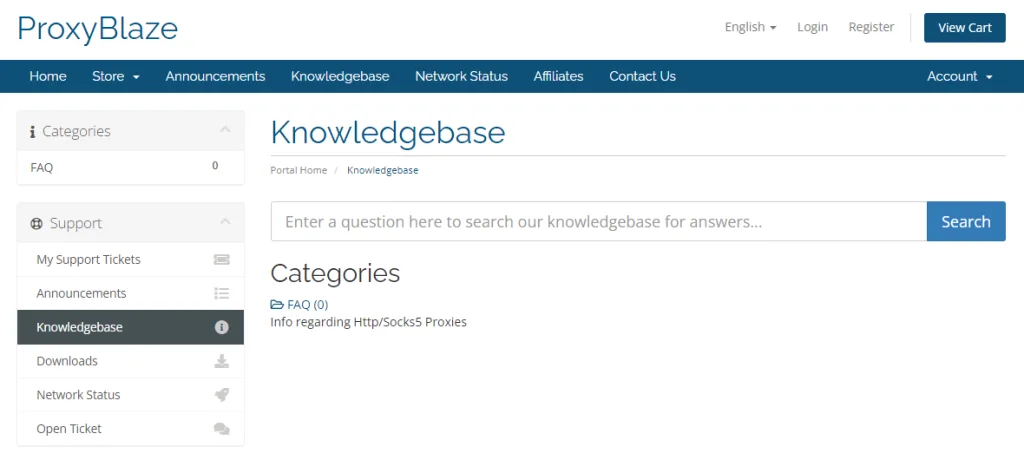Collapse the Categories sidebar panel chevron
The height and width of the screenshot is (460, 1024).
click(x=225, y=130)
